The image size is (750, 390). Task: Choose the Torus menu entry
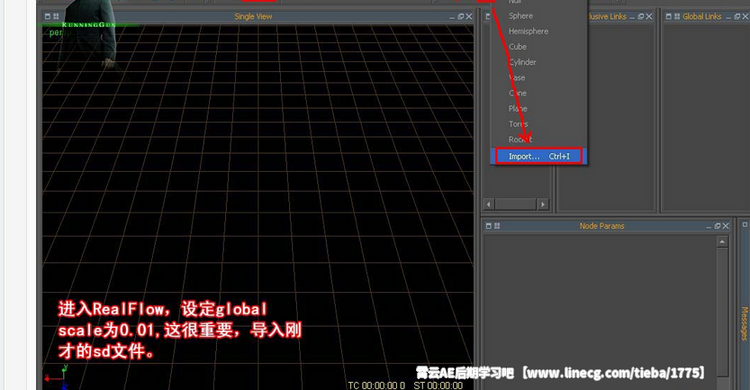point(518,124)
